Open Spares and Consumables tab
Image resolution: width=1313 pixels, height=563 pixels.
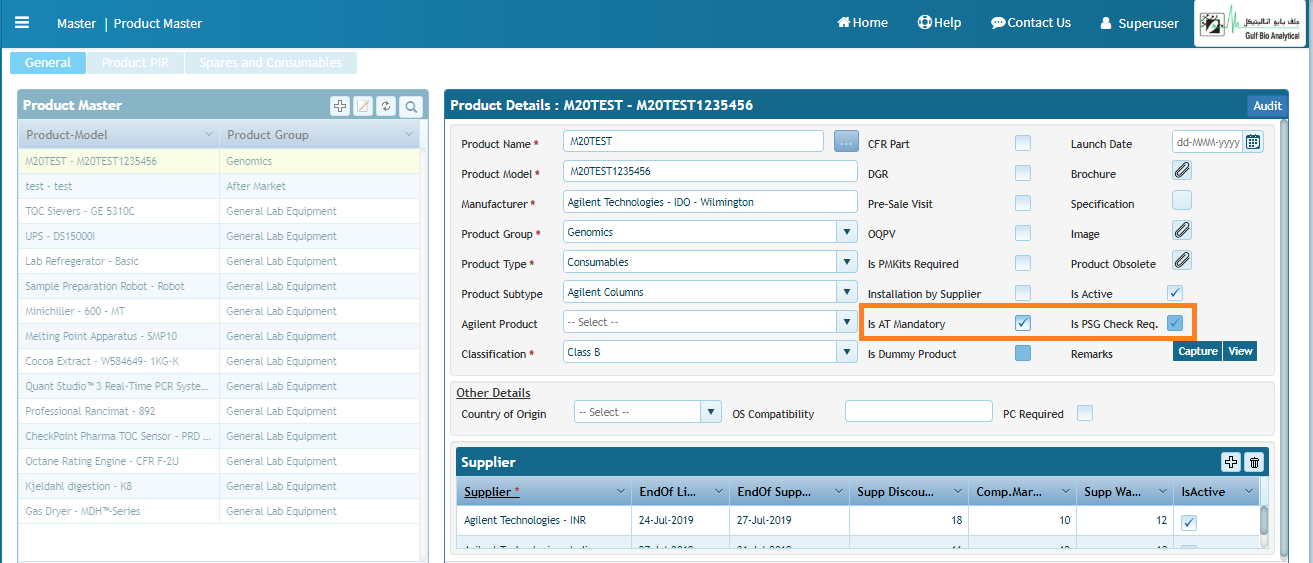click(x=270, y=62)
